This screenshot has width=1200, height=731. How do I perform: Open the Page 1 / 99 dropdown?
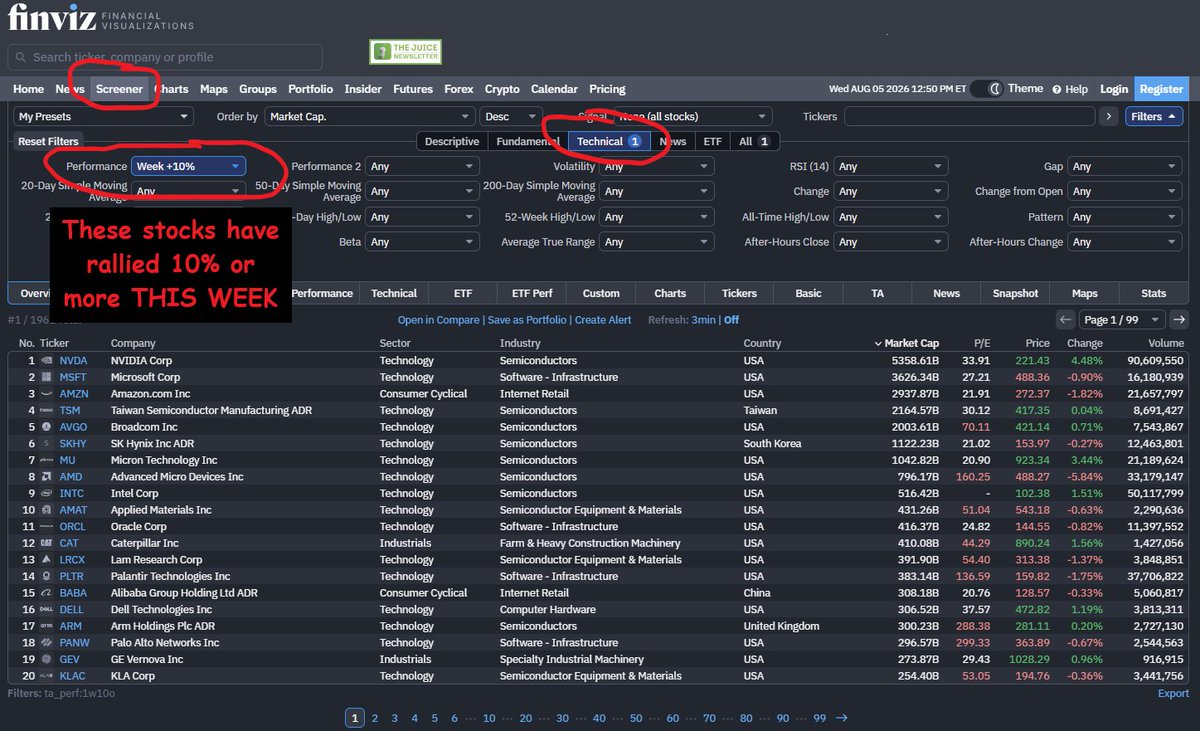pyautogui.click(x=1122, y=319)
